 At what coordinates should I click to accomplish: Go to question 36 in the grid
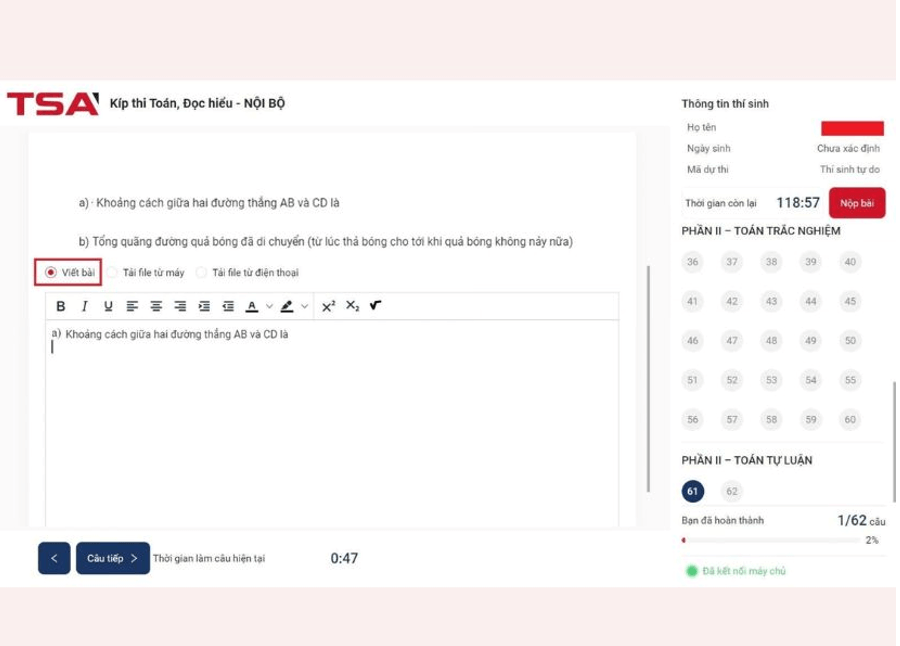click(693, 263)
